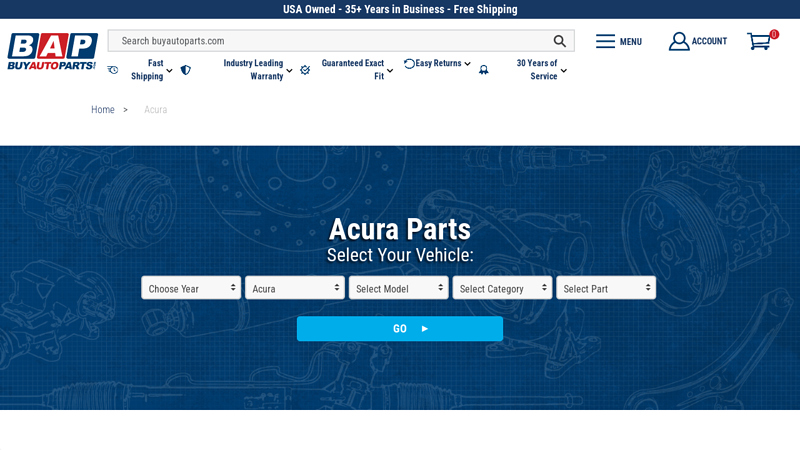This screenshot has width=800, height=450.
Task: Expand the Industry Leading Warranty chevron
Action: [289, 70]
